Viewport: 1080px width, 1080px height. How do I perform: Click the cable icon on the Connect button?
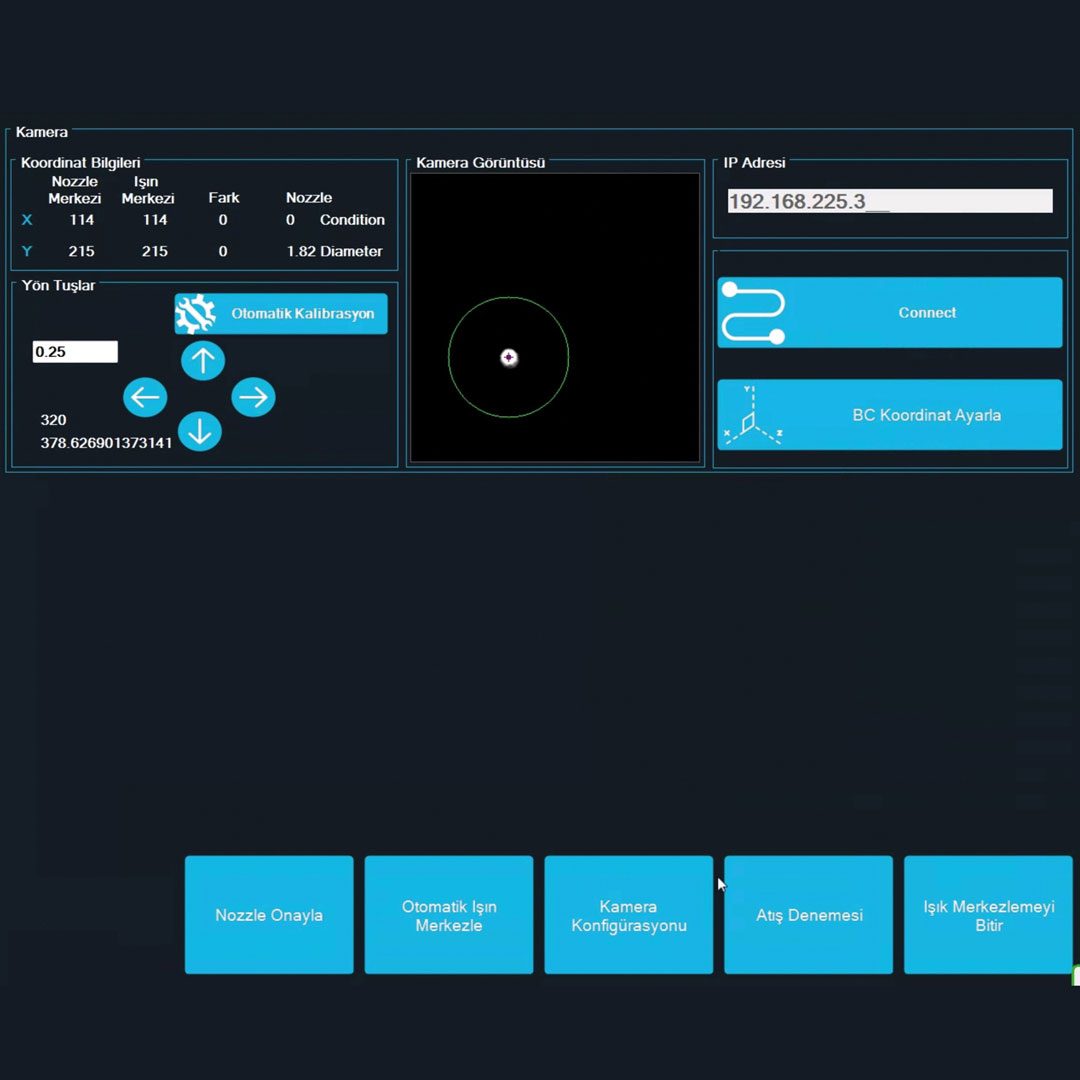[x=753, y=313]
